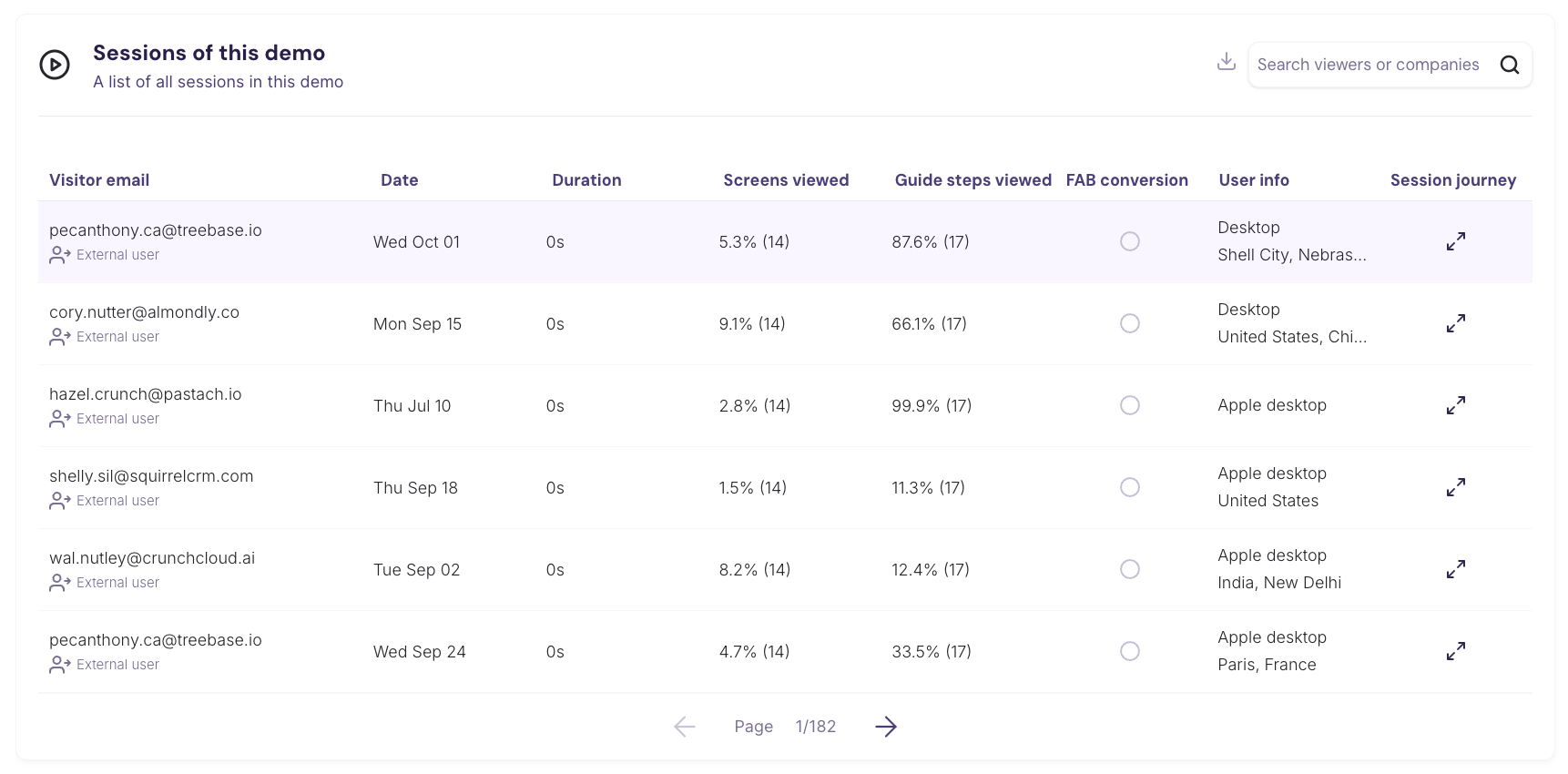Click the previous page arrow

tap(685, 727)
